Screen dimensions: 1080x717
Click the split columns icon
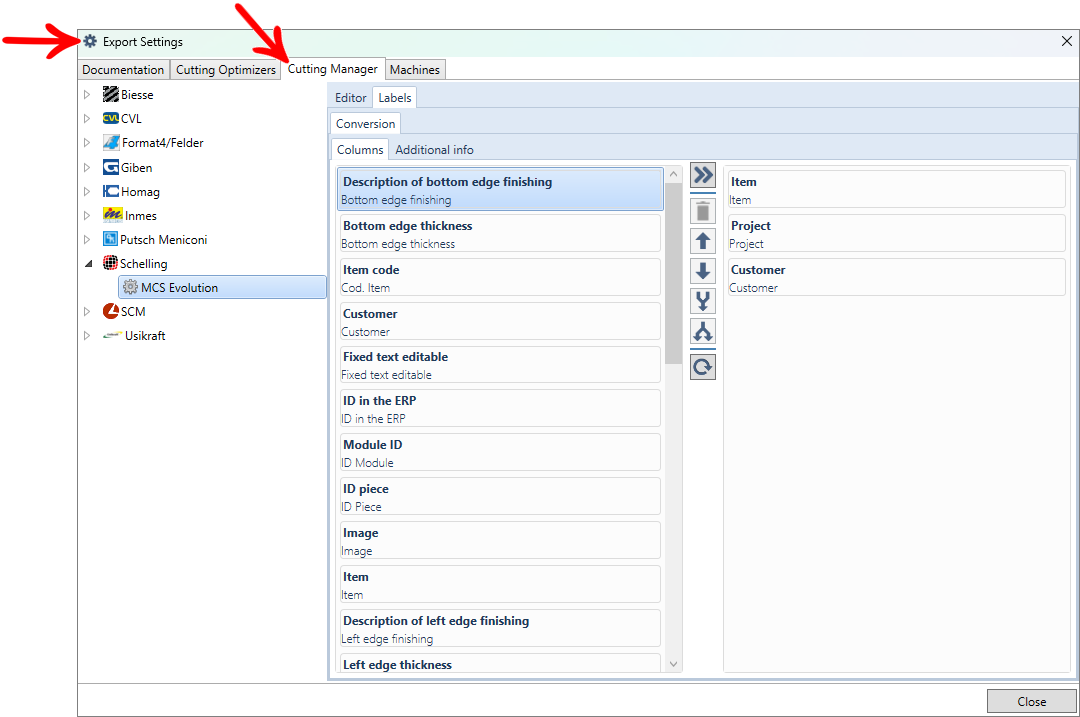tap(703, 331)
